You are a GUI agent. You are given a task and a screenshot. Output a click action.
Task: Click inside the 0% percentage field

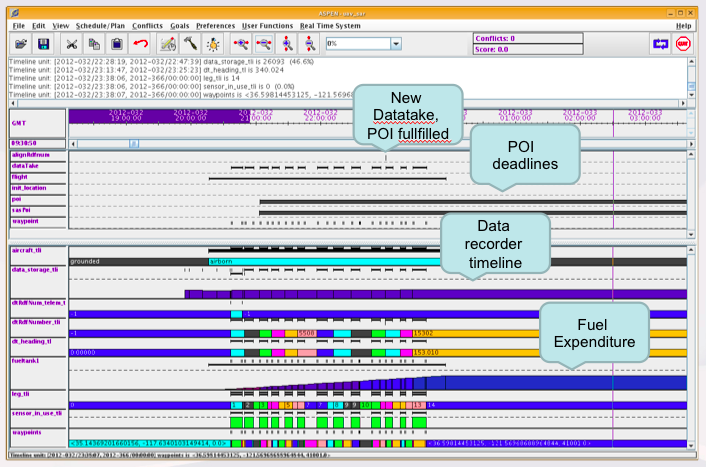pyautogui.click(x=358, y=44)
